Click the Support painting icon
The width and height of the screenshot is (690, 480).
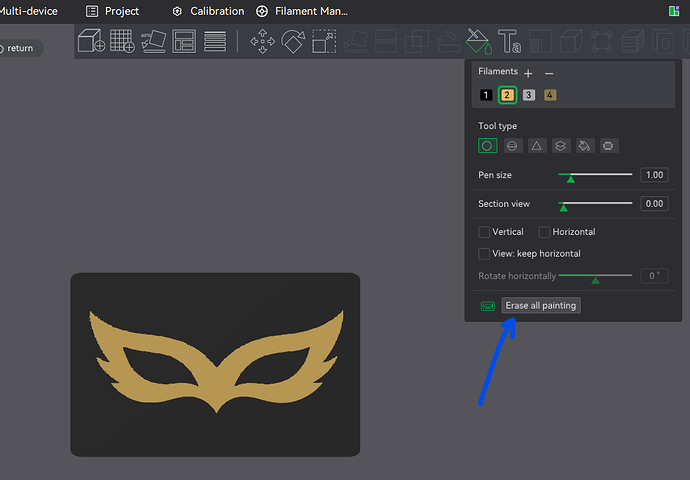[x=448, y=41]
